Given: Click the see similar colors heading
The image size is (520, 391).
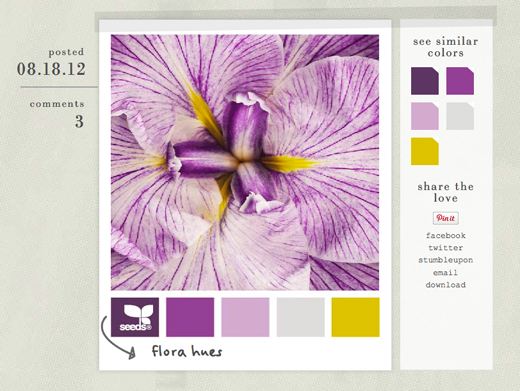Looking at the screenshot, I should [446, 47].
